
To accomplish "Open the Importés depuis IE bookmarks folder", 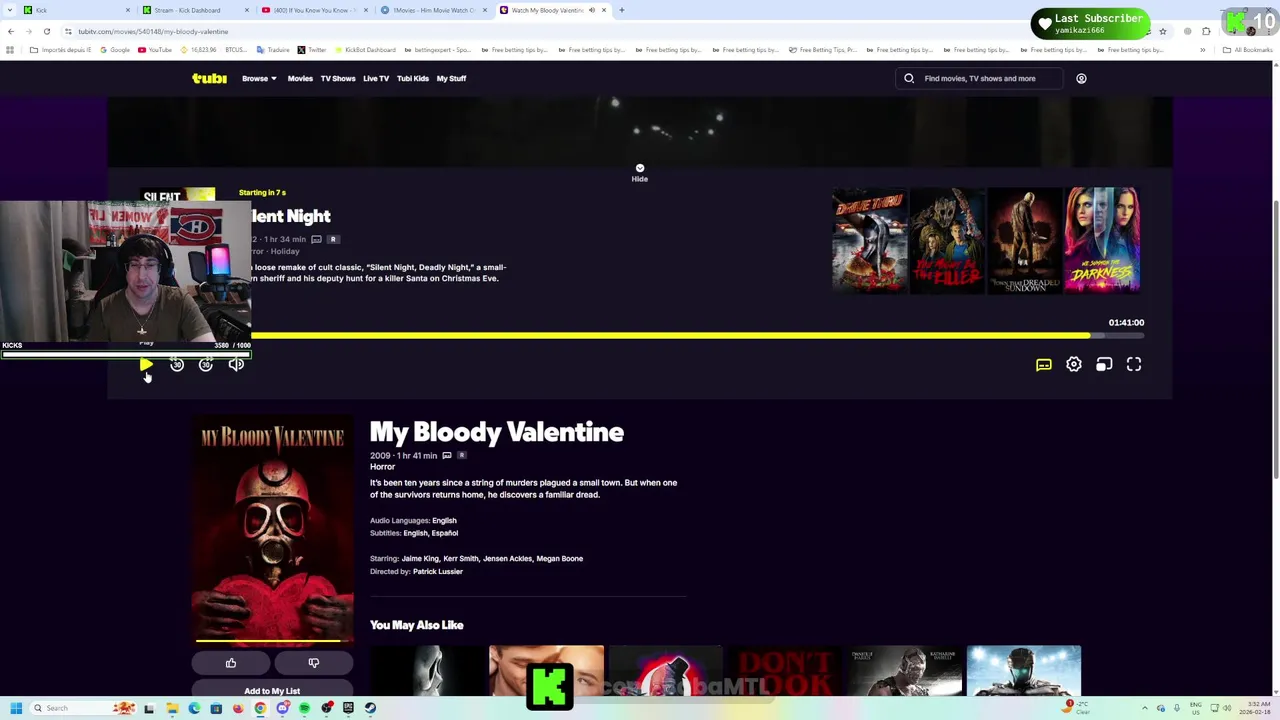I will 61,50.
